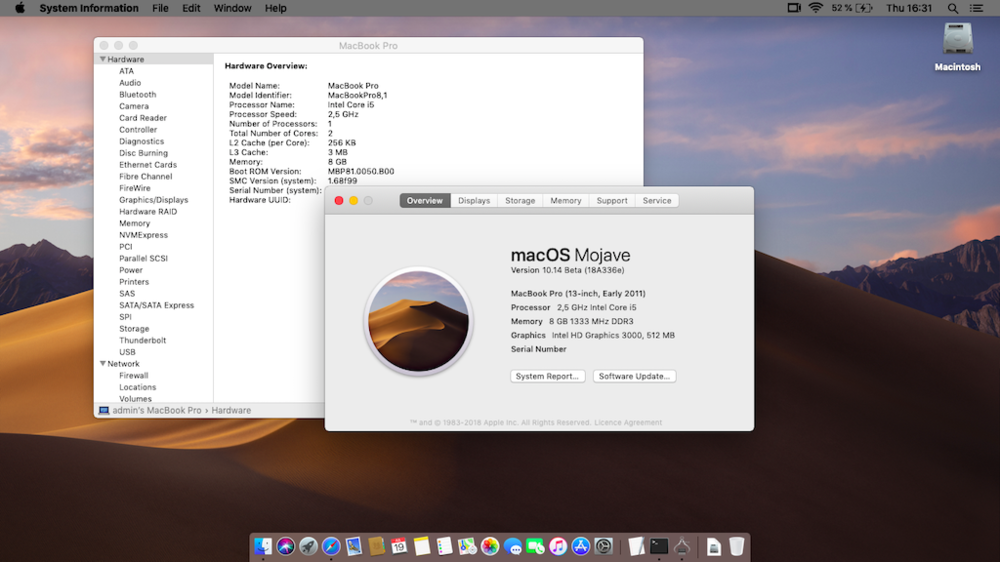Image resolution: width=1000 pixels, height=562 pixels.
Task: Select Audio in hardware sidebar
Action: click(x=130, y=83)
